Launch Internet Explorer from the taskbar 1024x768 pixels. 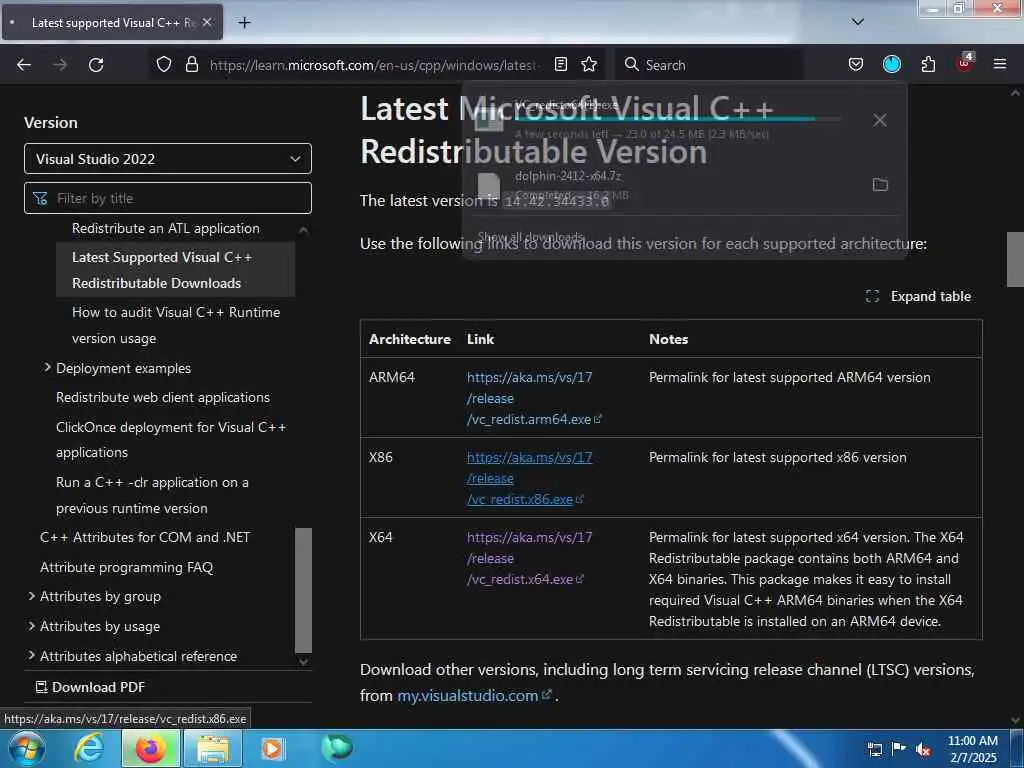point(88,748)
